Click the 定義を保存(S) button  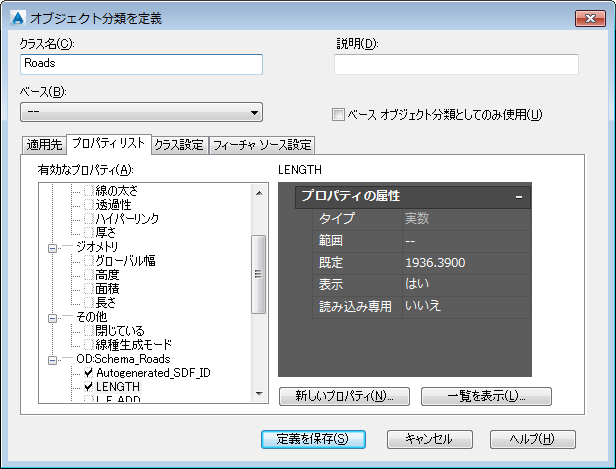[x=313, y=439]
